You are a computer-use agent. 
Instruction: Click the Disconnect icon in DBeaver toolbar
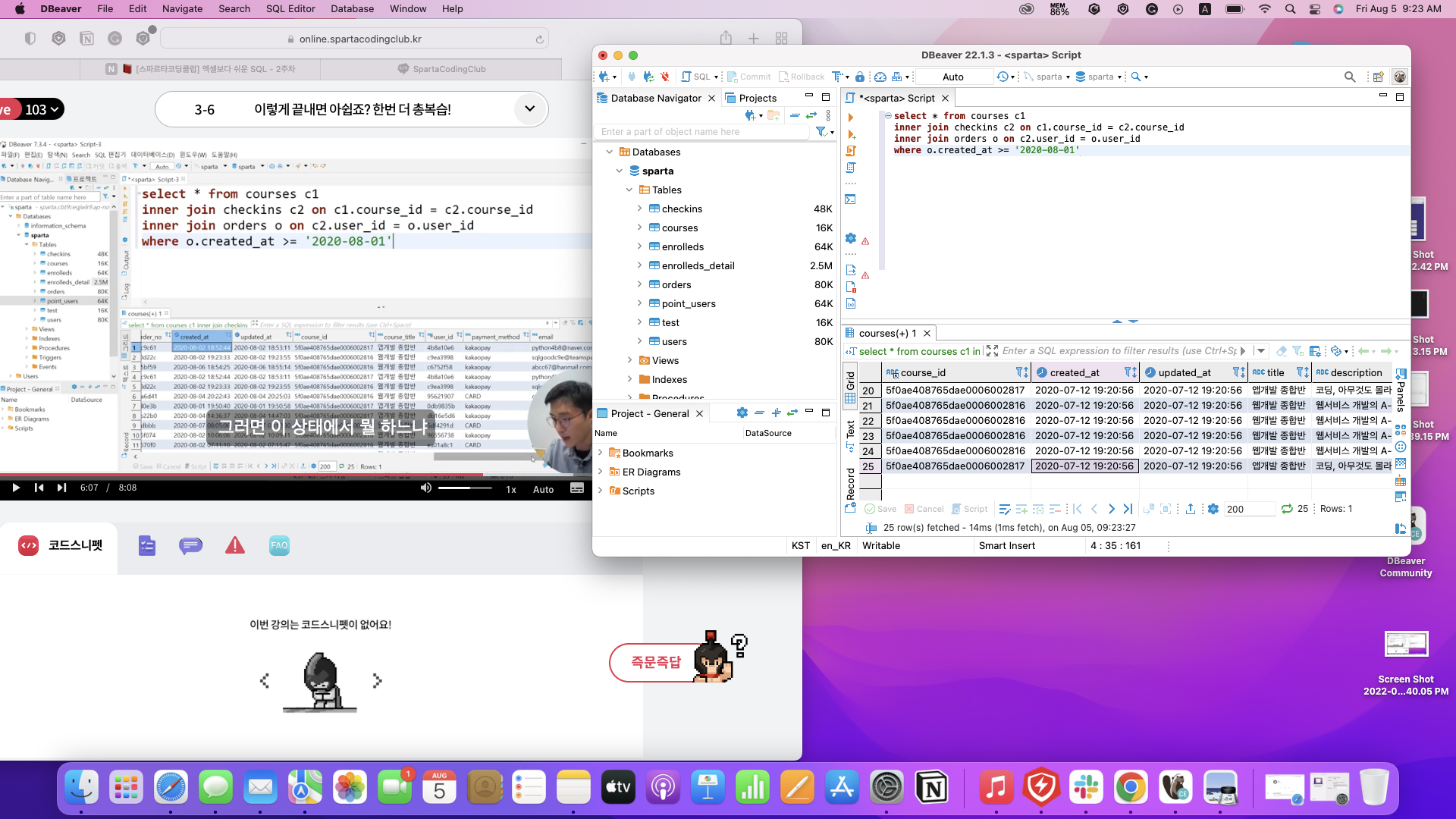pos(665,77)
